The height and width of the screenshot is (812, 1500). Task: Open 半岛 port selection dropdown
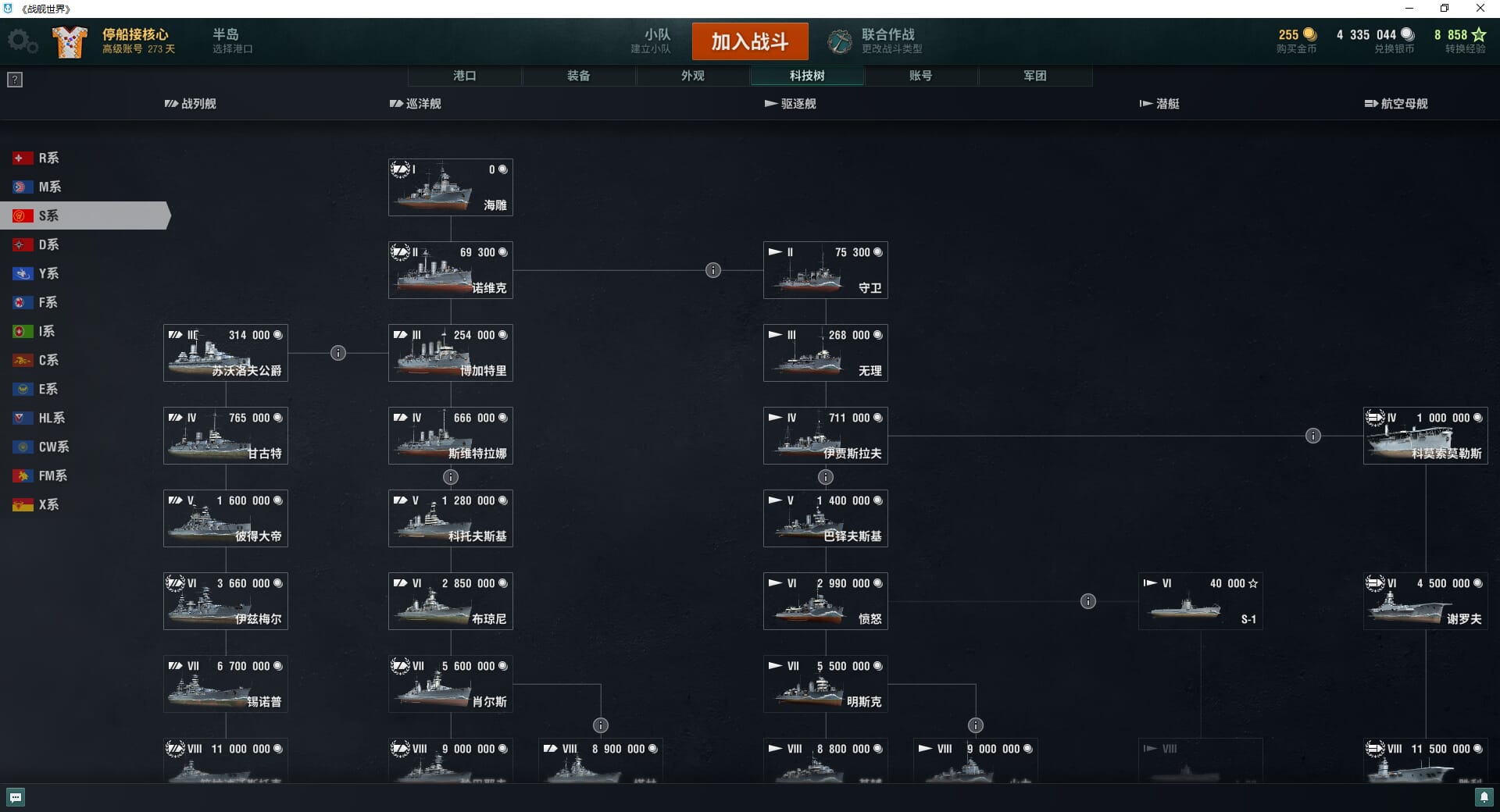coord(233,41)
